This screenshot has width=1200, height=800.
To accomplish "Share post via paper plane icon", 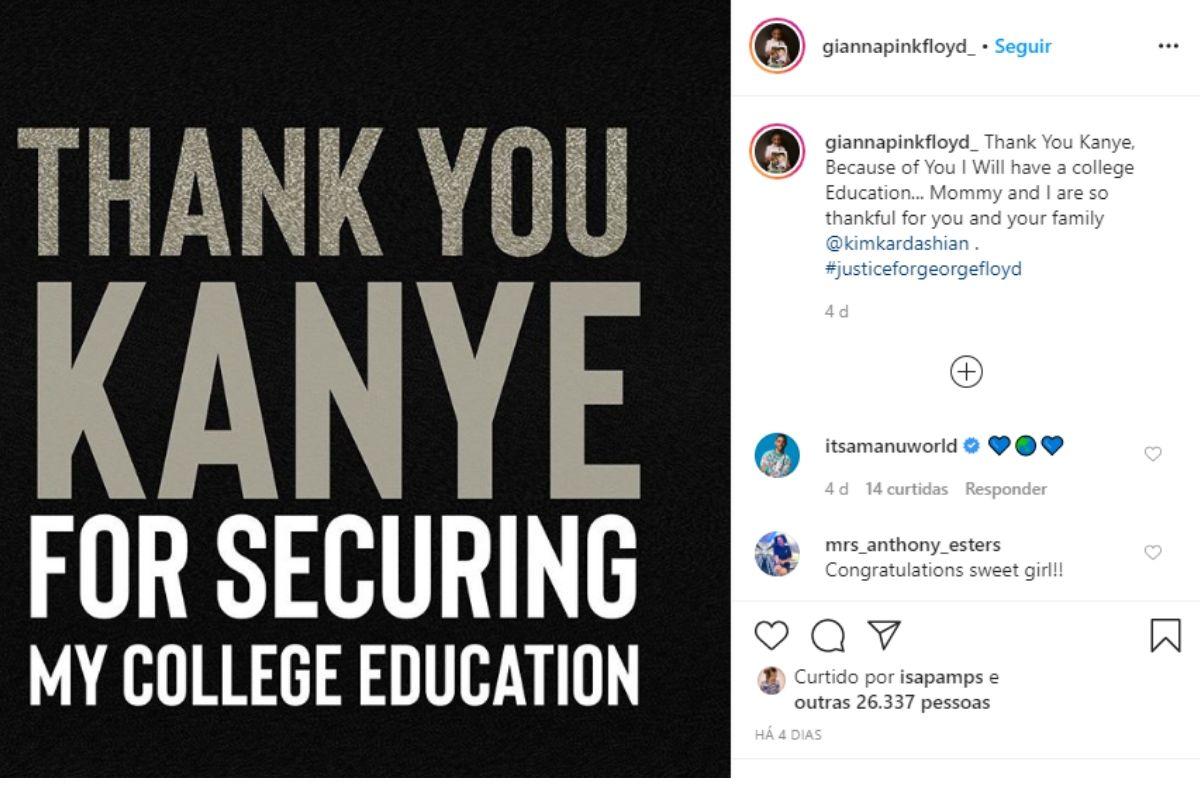I will pyautogui.click(x=884, y=635).
